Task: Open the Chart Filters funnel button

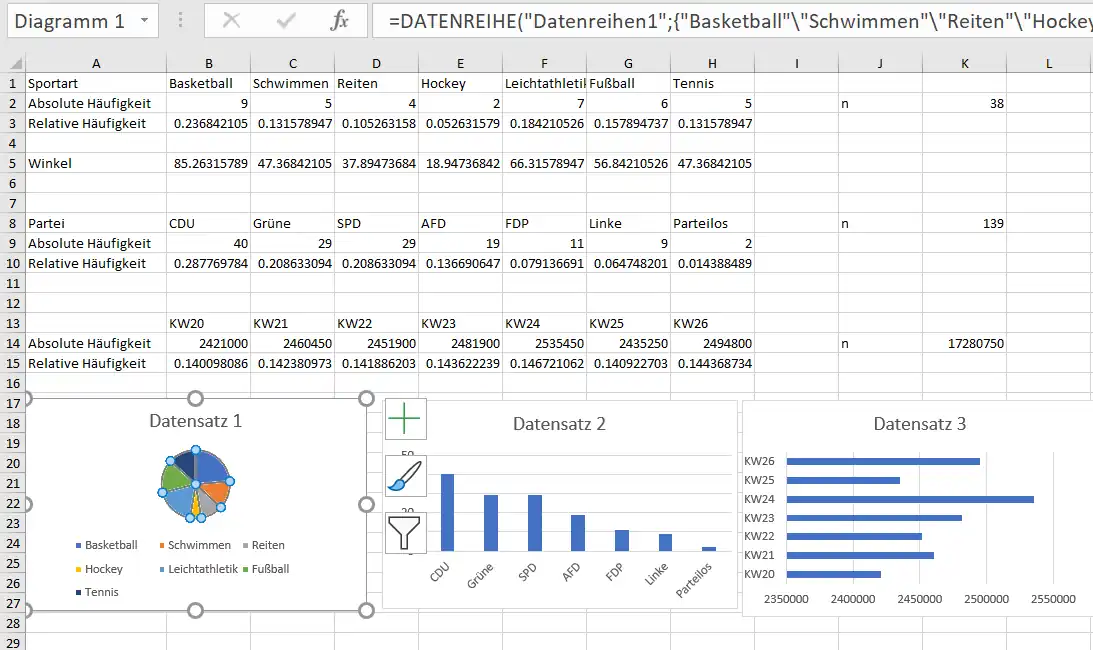Action: coord(405,533)
